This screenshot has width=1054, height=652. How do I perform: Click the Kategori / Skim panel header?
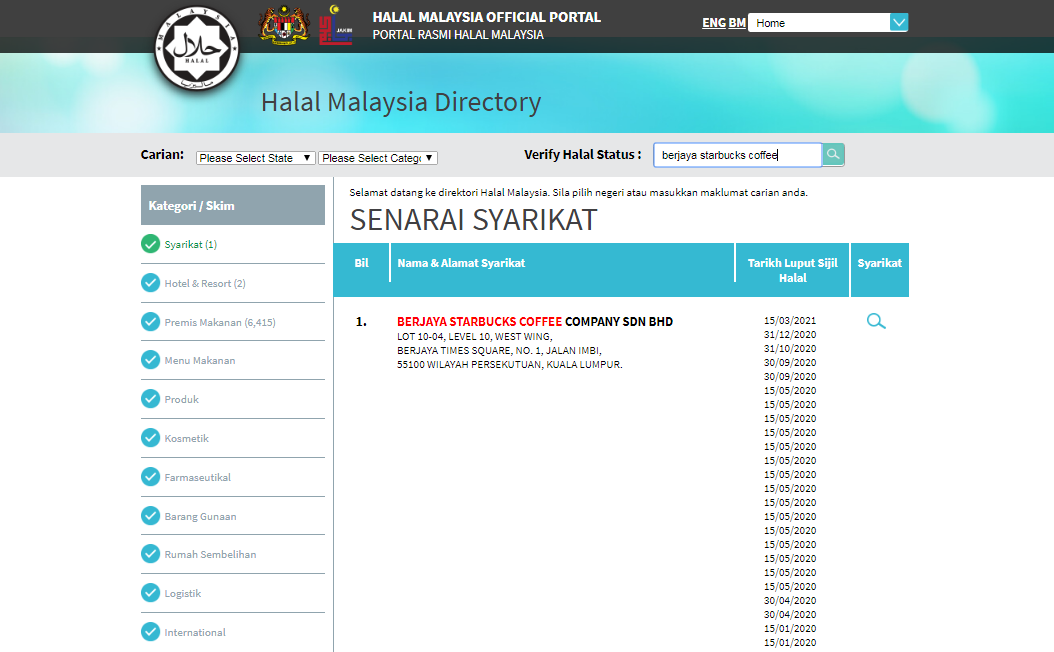(233, 206)
